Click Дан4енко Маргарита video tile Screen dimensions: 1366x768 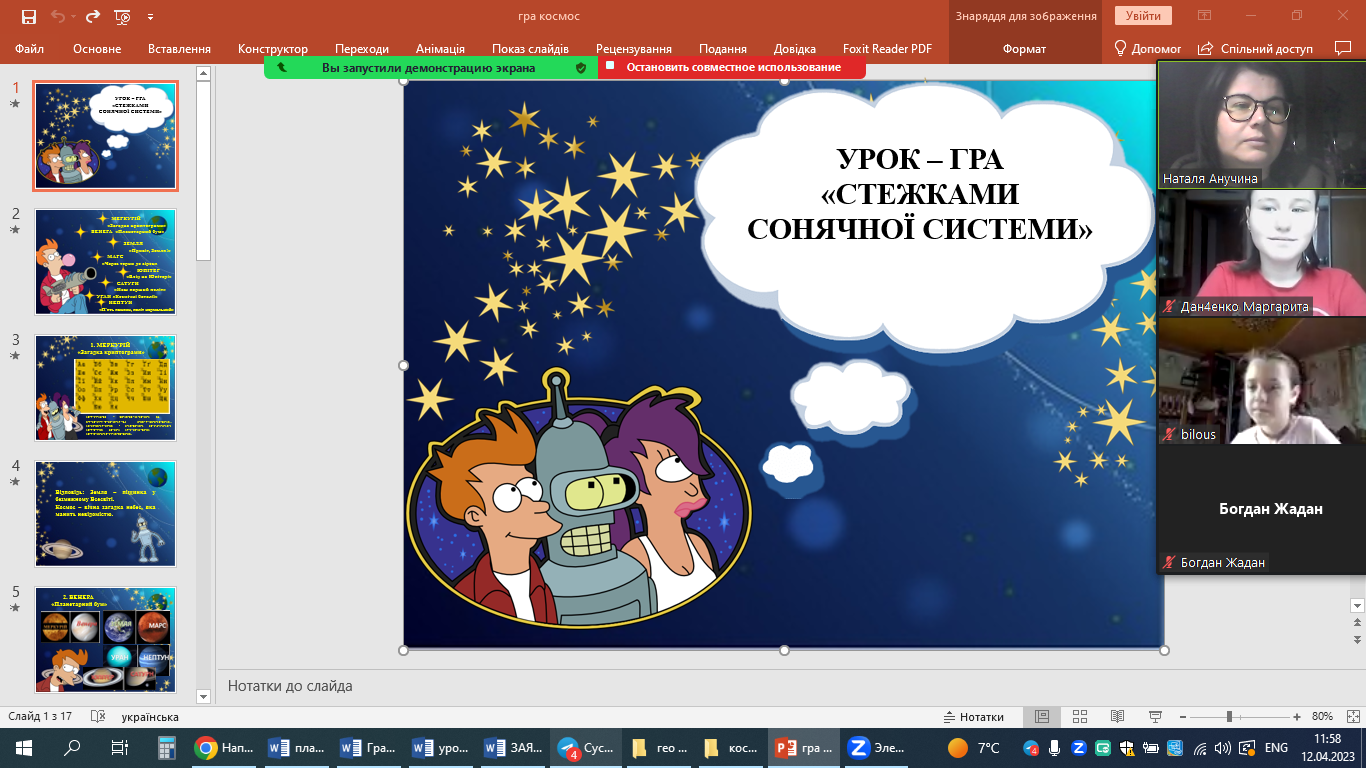click(x=1262, y=252)
